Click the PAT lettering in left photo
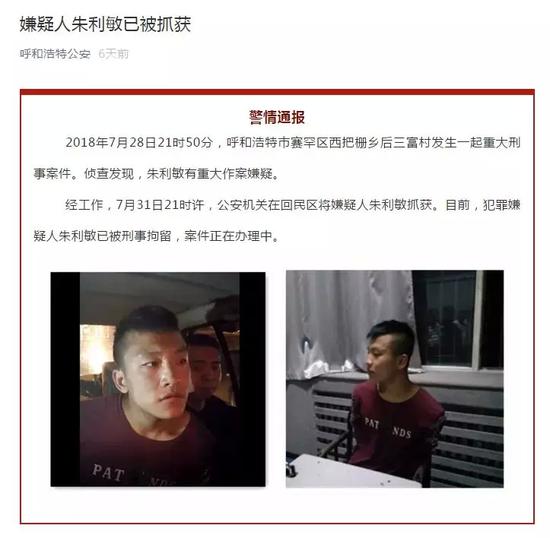The height and width of the screenshot is (538, 550). click(108, 473)
